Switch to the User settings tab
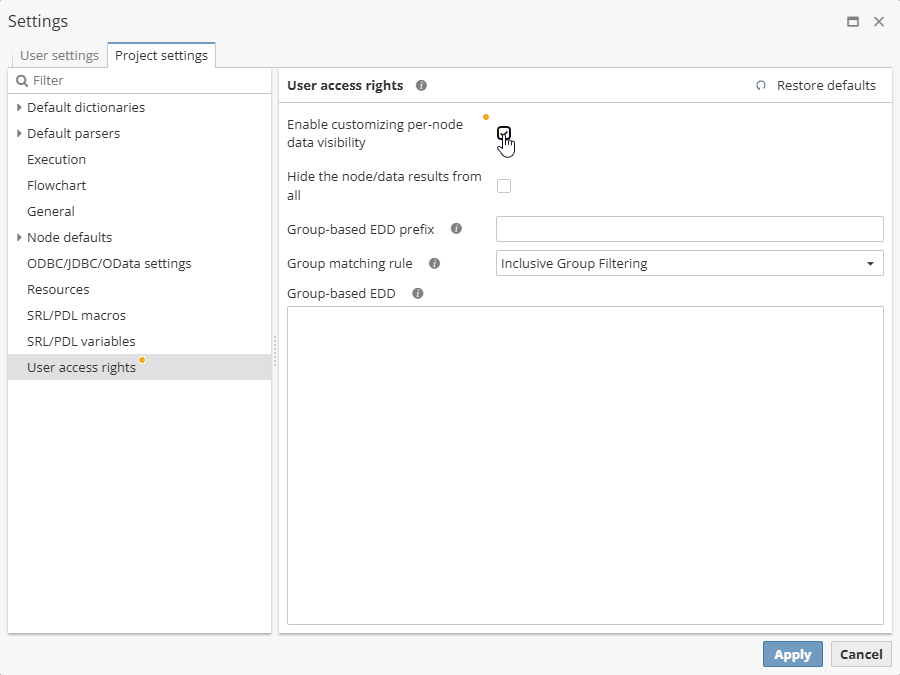Screen dimensions: 900x675 coord(59,55)
